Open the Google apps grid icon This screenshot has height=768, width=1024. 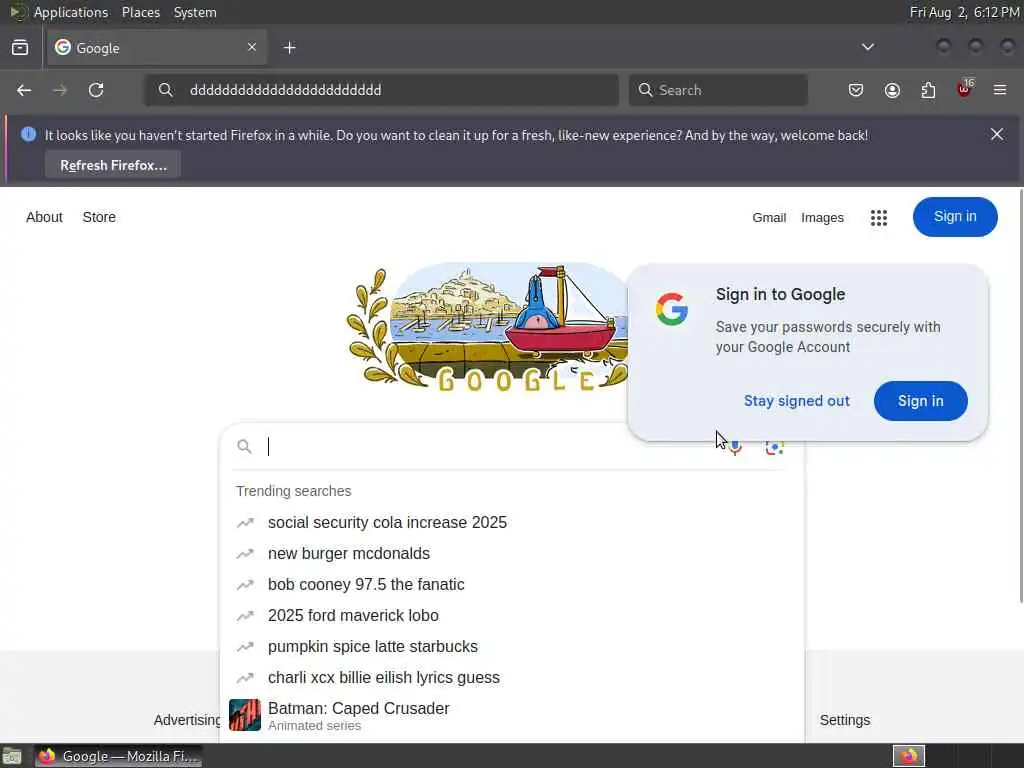tap(879, 217)
